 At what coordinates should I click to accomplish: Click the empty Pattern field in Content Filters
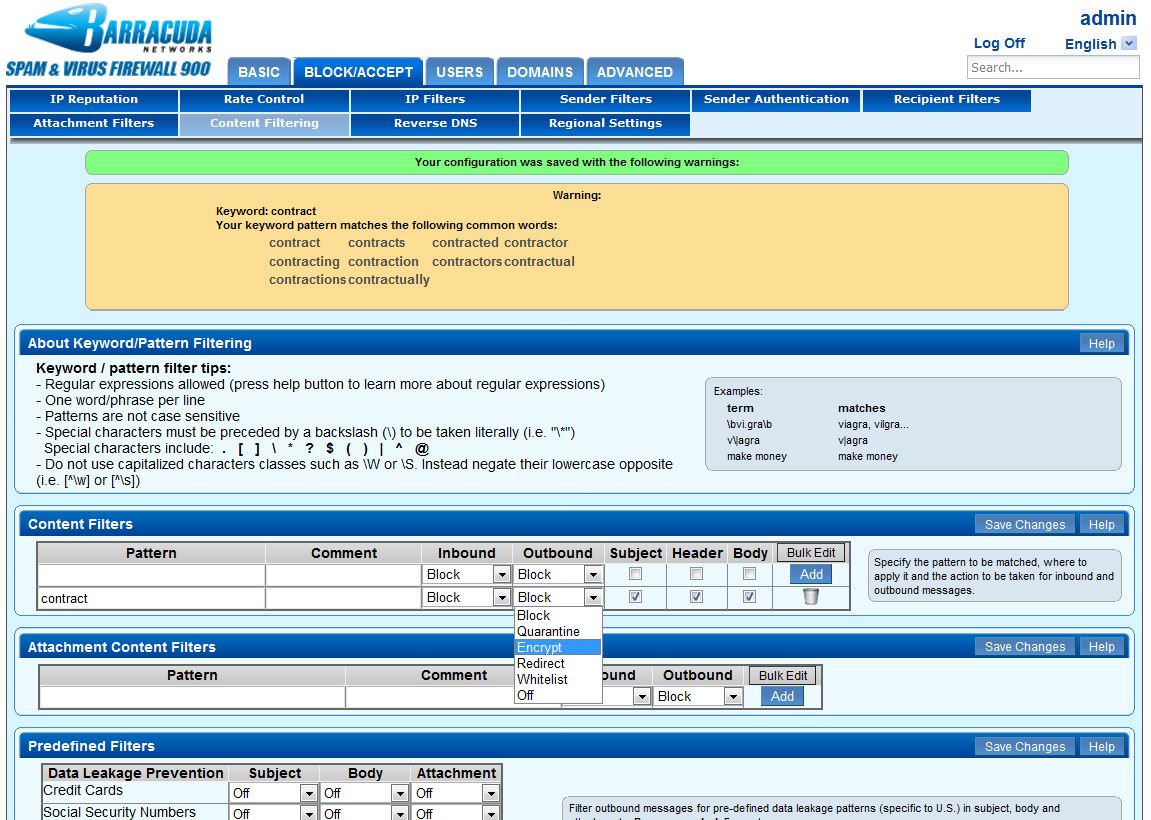(151, 574)
